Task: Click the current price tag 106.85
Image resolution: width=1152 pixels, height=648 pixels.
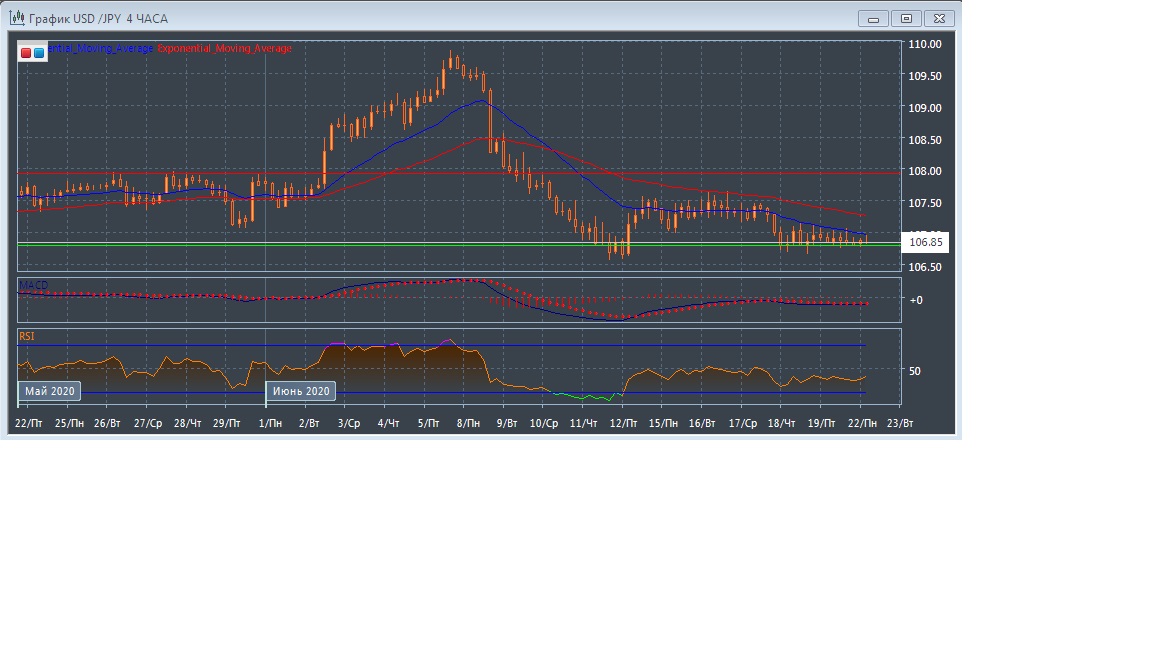Action: [924, 242]
